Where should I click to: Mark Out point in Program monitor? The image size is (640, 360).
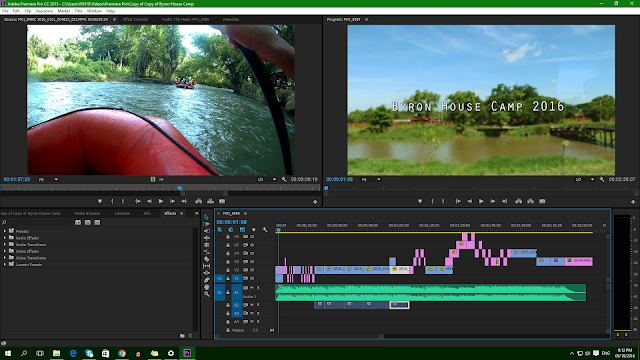click(443, 201)
